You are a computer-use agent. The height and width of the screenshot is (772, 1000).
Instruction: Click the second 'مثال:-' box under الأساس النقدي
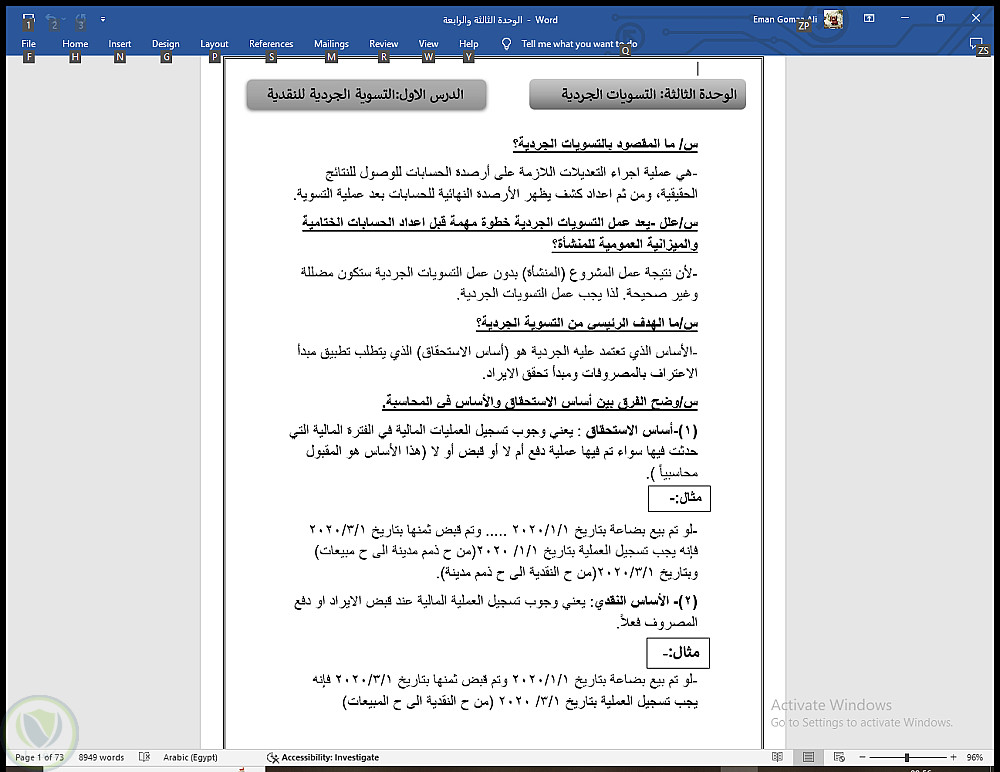point(677,653)
